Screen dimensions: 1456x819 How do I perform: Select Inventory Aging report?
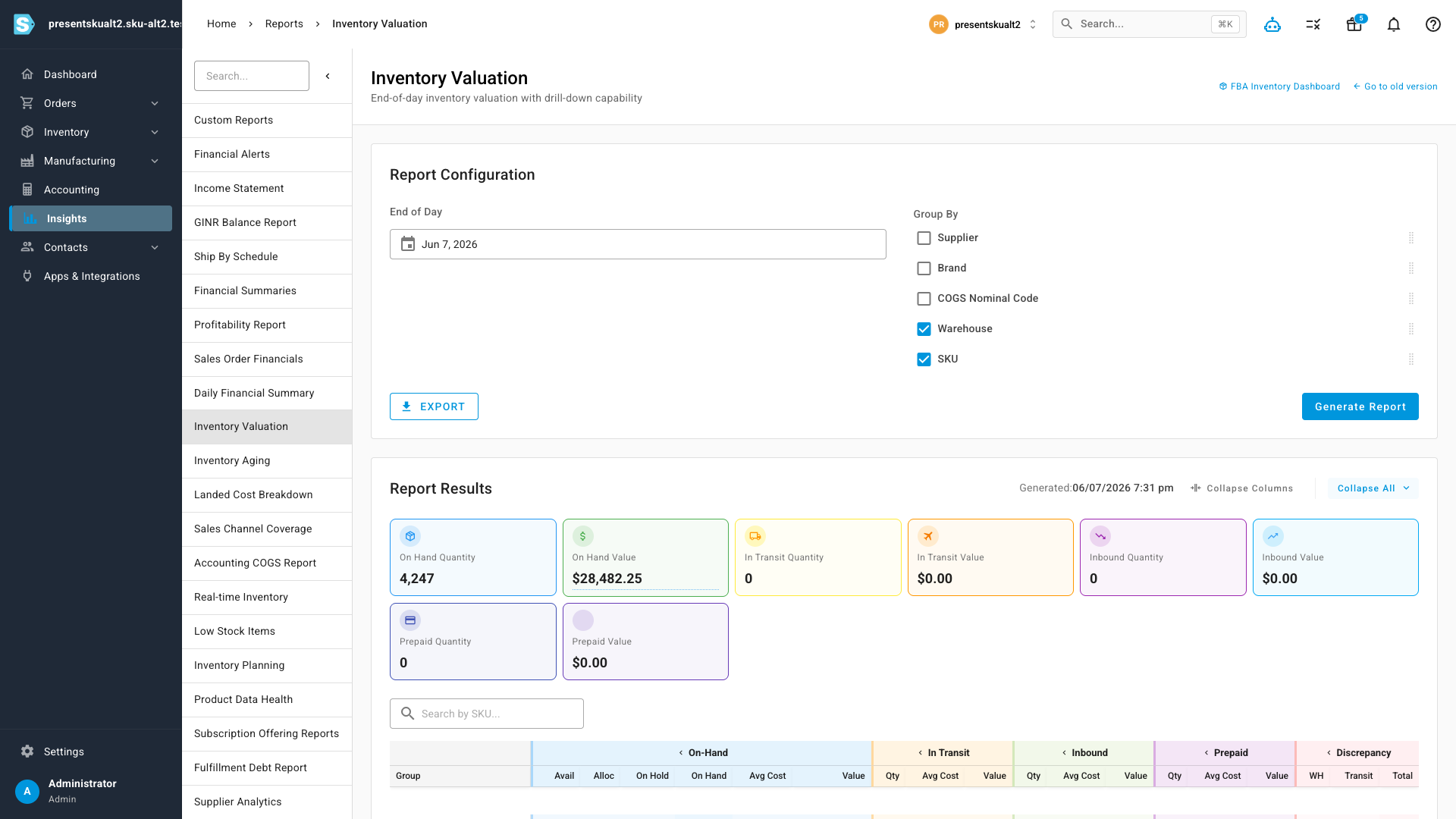tap(267, 461)
